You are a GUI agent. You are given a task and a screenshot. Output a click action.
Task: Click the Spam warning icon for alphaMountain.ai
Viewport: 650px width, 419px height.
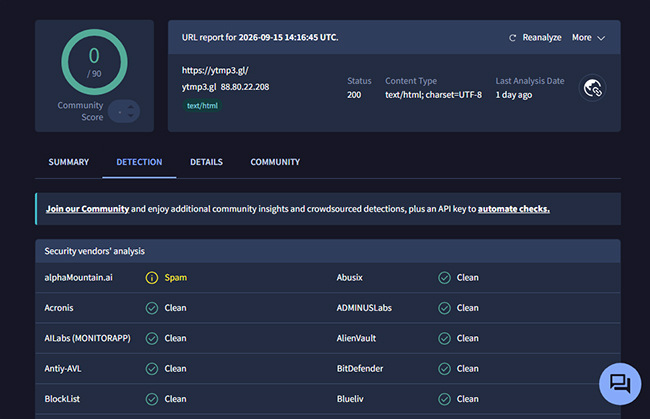(152, 278)
